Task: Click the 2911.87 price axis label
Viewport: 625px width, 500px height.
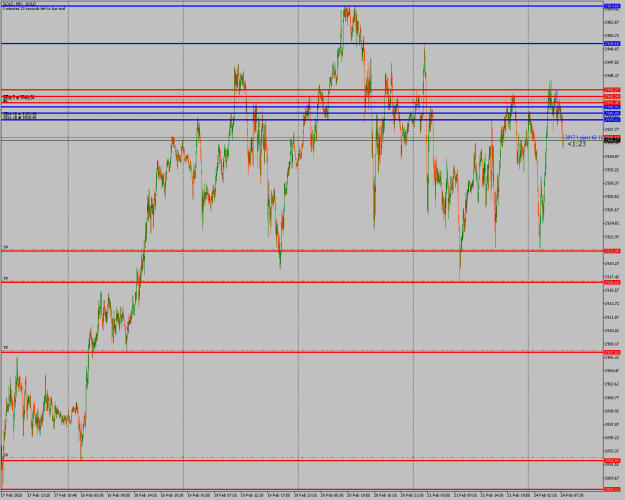Action: tap(612, 317)
